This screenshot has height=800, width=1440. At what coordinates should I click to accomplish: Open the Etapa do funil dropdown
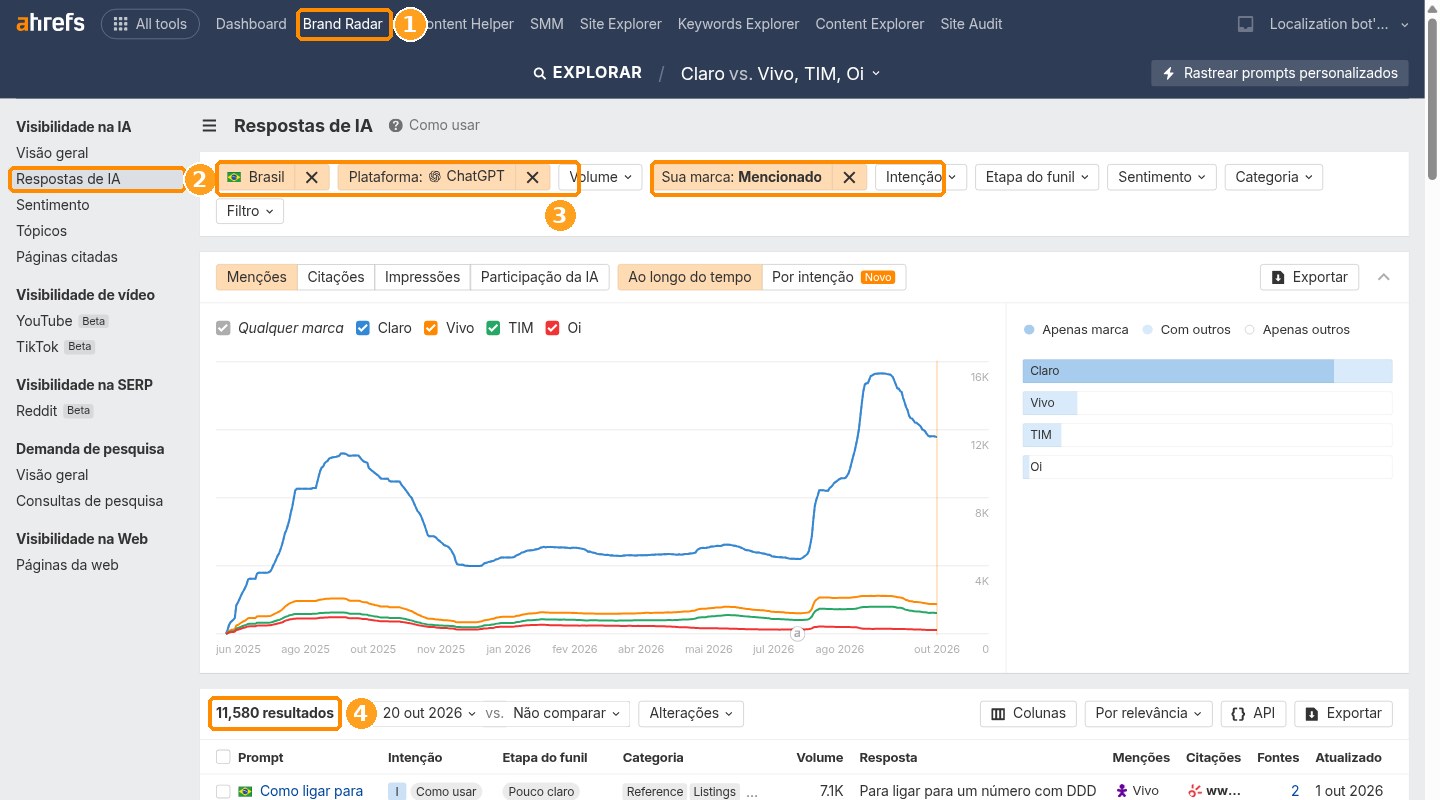pyautogui.click(x=1037, y=177)
